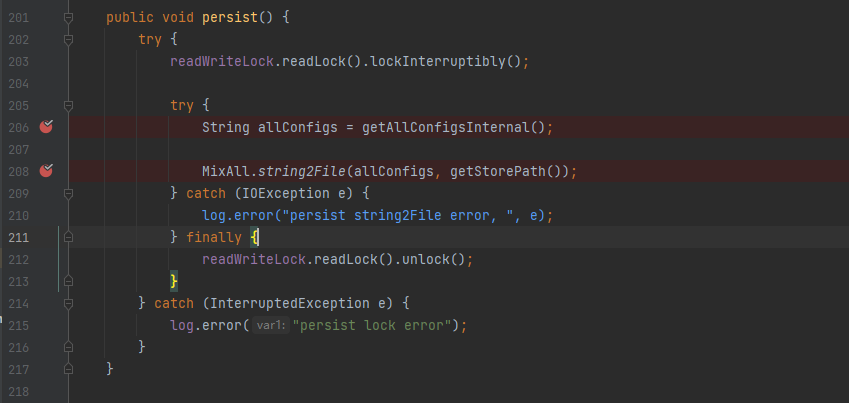Screen dimensions: 849x403
Task: Click the "persist lock error" string literal
Action: (x=372, y=326)
